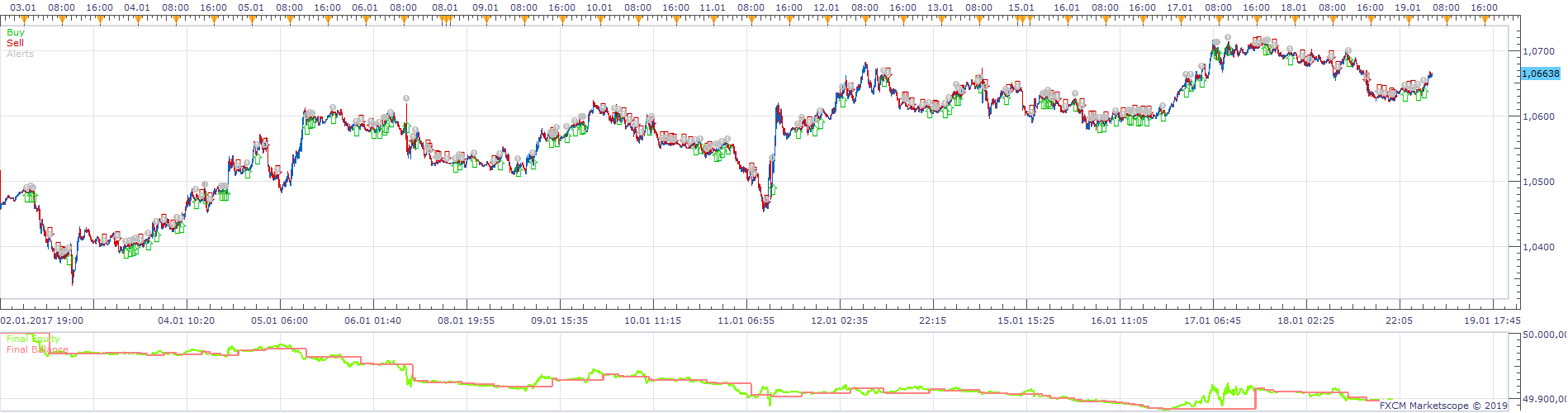
Task: Click orange triangle marker below 17.01
Action: [x=1181, y=20]
